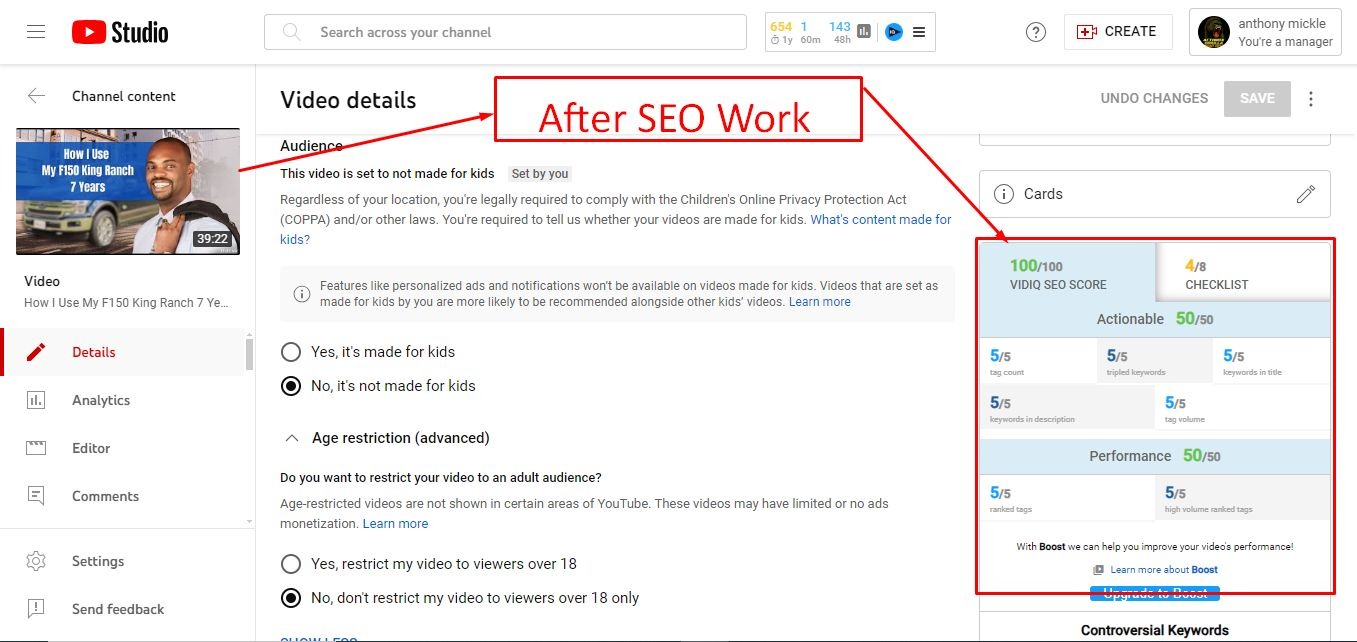The image size is (1357, 642).
Task: Select 'No, it's not made for kids'
Action: pyautogui.click(x=291, y=386)
